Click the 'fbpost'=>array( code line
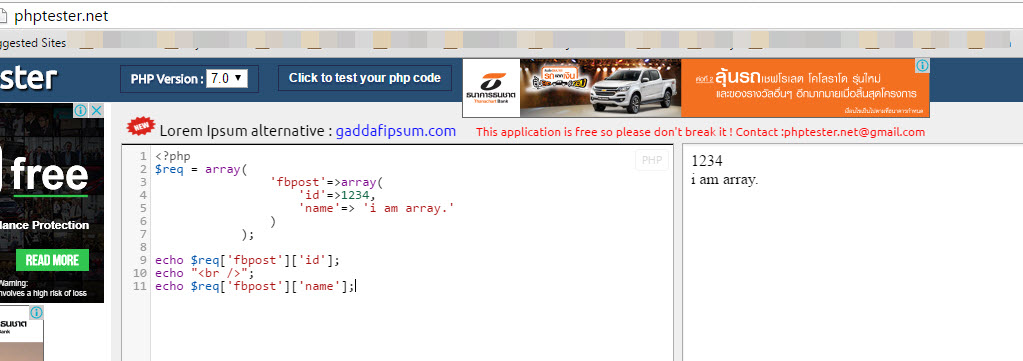 pyautogui.click(x=328, y=183)
